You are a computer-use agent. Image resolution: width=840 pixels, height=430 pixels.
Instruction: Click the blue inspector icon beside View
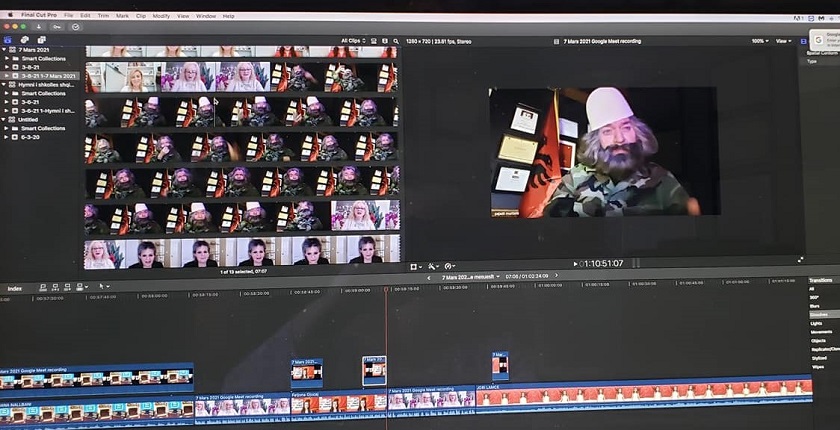point(803,41)
